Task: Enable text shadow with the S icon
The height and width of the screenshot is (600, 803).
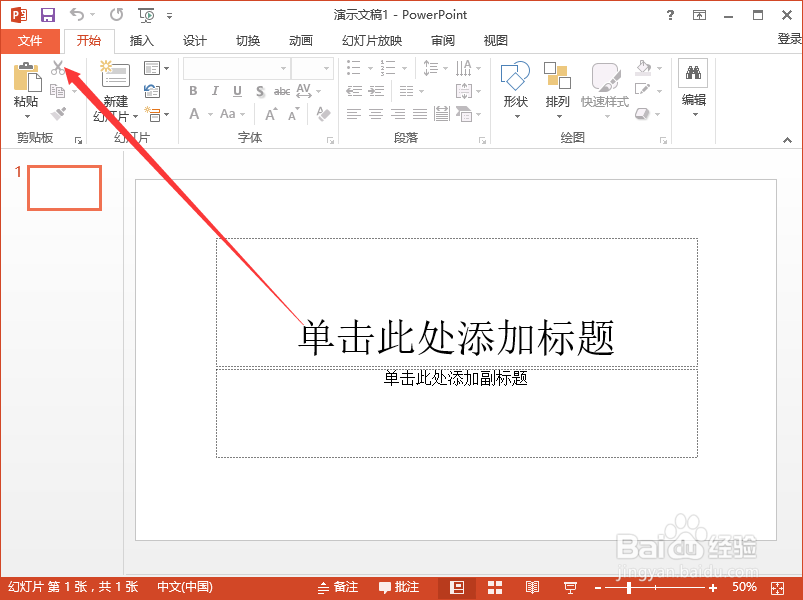Action: click(x=258, y=90)
